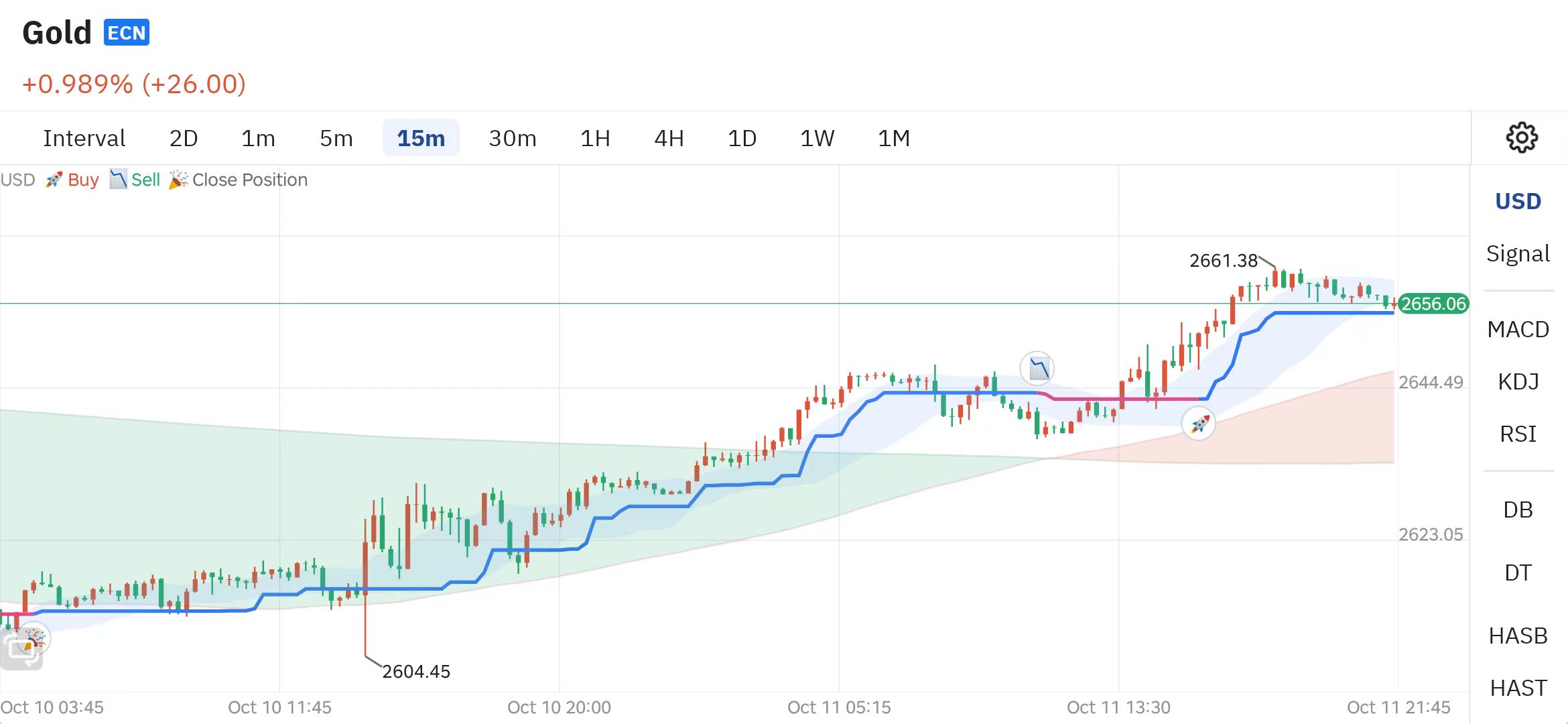Click the falling chart icon beside Sell in the legend

(x=118, y=179)
